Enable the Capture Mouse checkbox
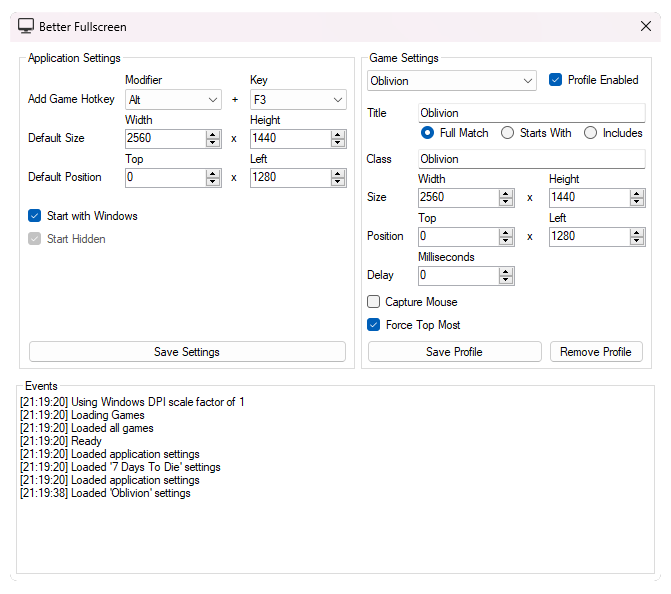The image size is (671, 594). click(x=374, y=302)
